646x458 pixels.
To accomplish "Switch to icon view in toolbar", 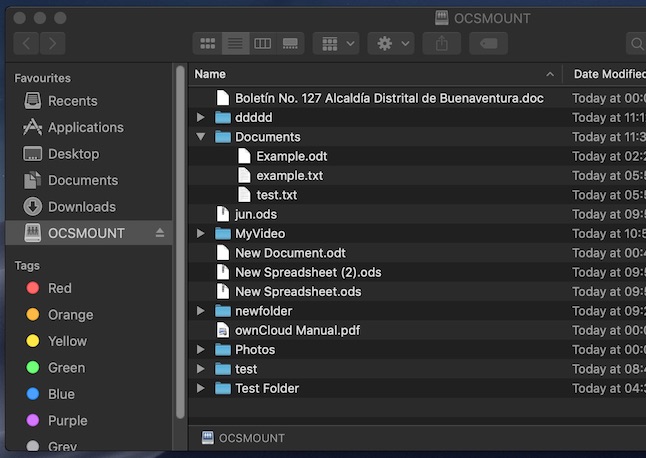I will (x=208, y=43).
